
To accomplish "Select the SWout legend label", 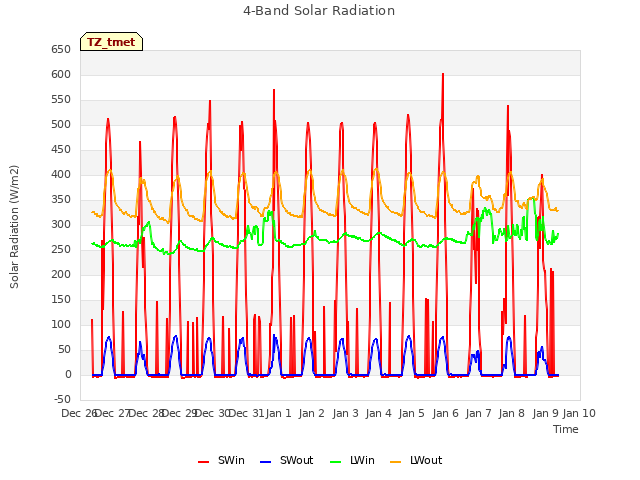I will tap(296, 460).
